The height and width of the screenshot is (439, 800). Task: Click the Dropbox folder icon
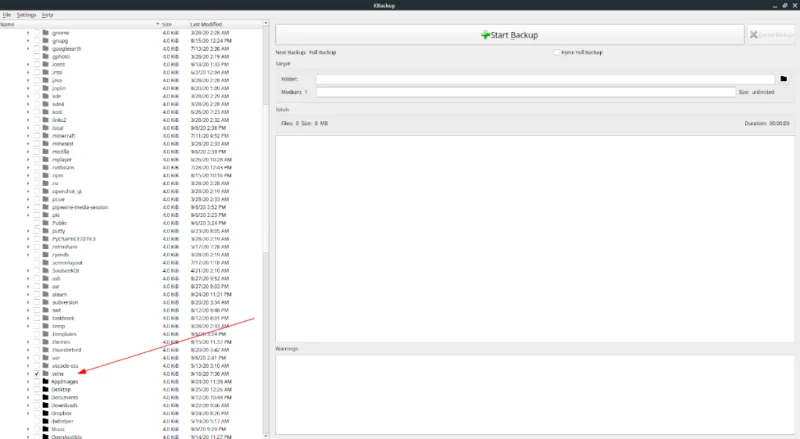45,413
